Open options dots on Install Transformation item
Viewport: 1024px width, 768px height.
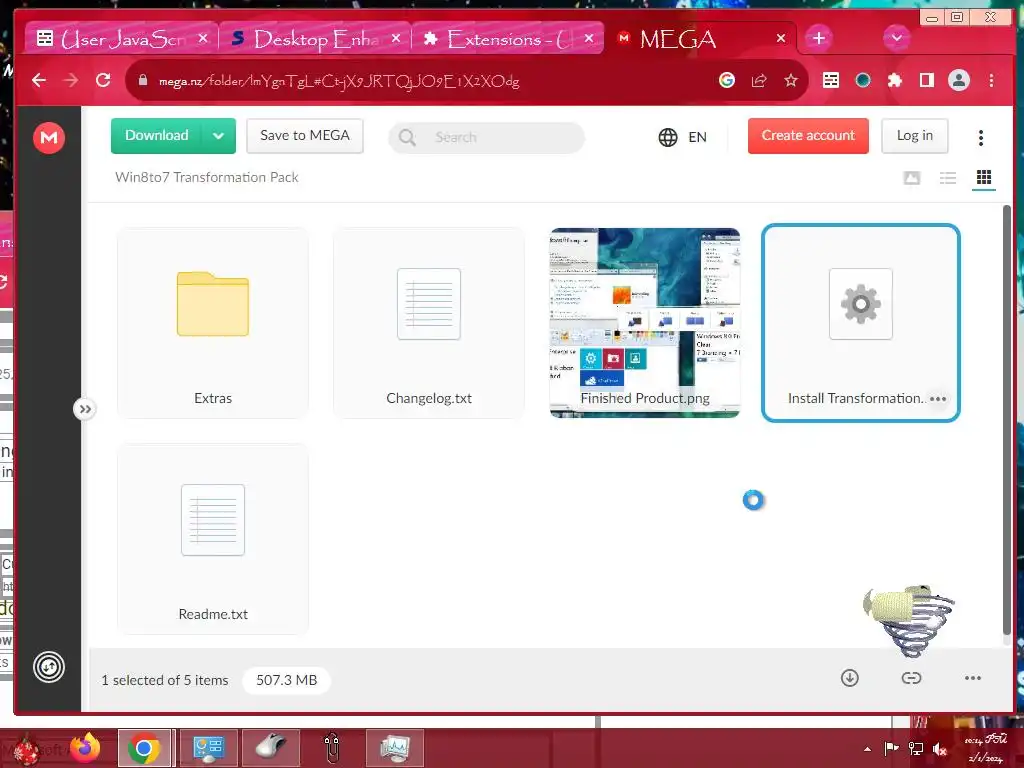pos(938,399)
